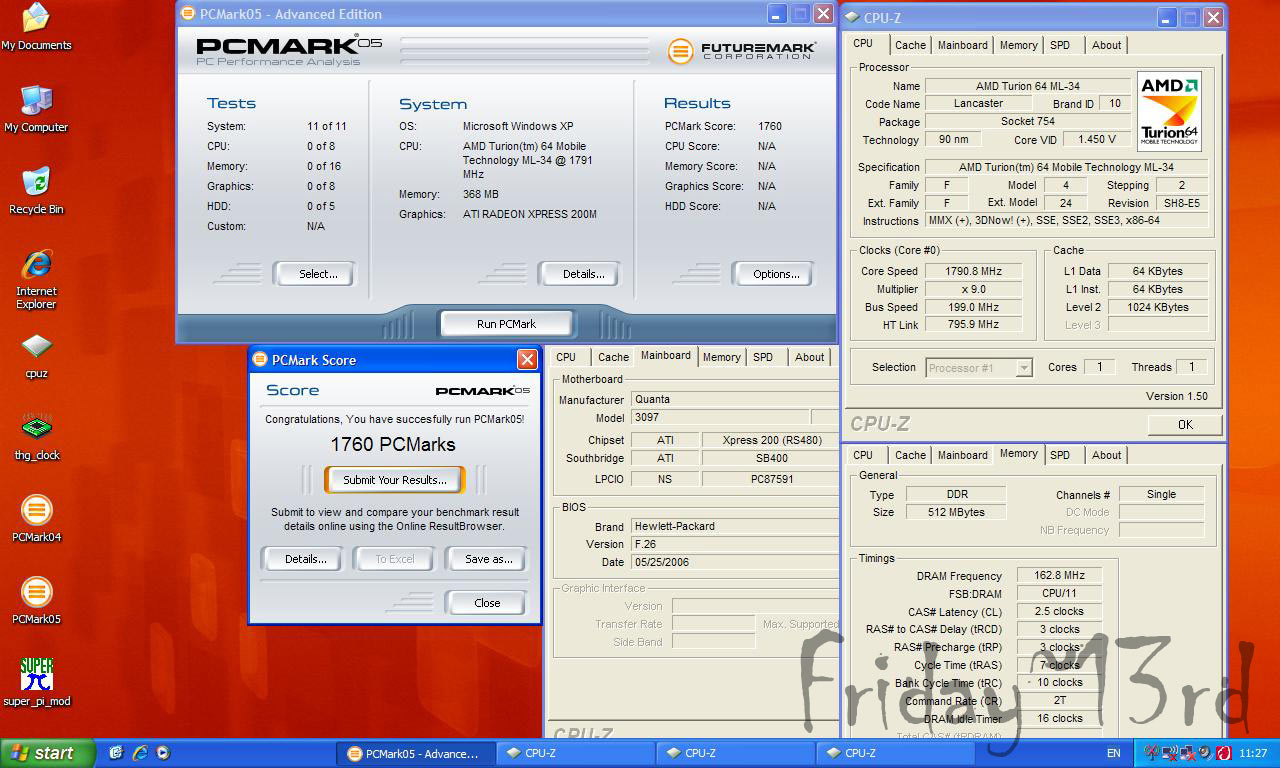1280x768 pixels.
Task: Switch to Memory tab in CPU-Z Motherboard window
Action: pyautogui.click(x=721, y=357)
